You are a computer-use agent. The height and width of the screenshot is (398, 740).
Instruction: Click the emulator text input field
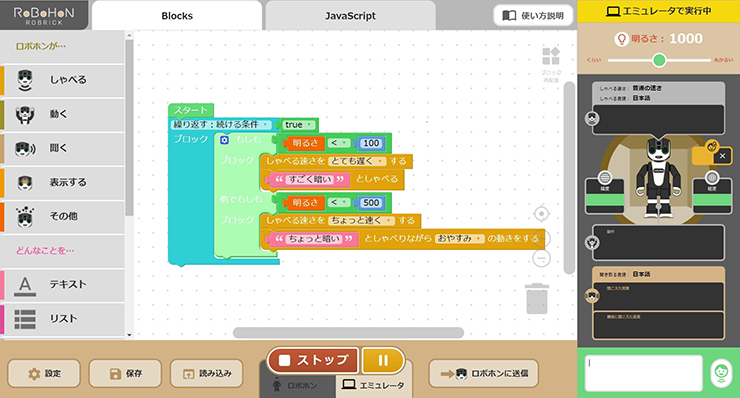(x=643, y=373)
